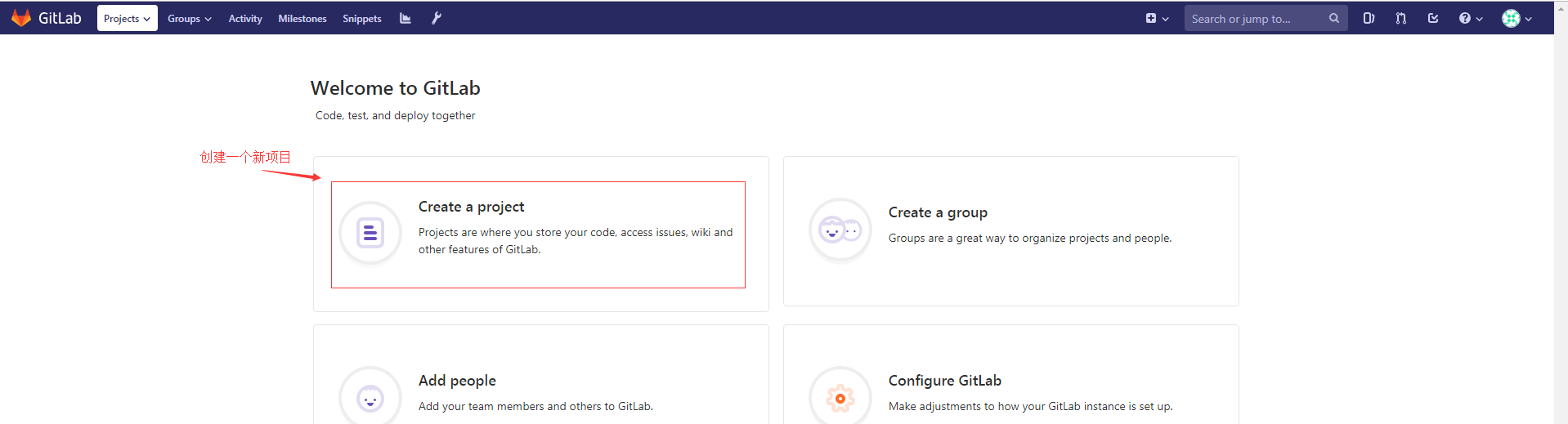
Task: Open the Admin area wrench icon
Action: click(x=437, y=18)
